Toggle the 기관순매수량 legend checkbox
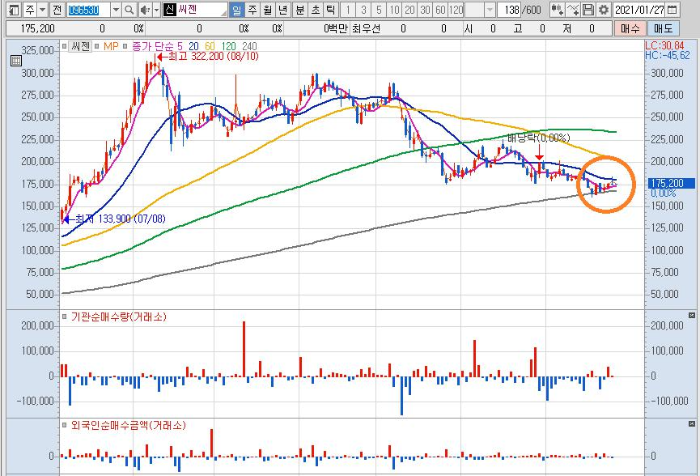Screen dimensions: 700x476 [x=65, y=317]
